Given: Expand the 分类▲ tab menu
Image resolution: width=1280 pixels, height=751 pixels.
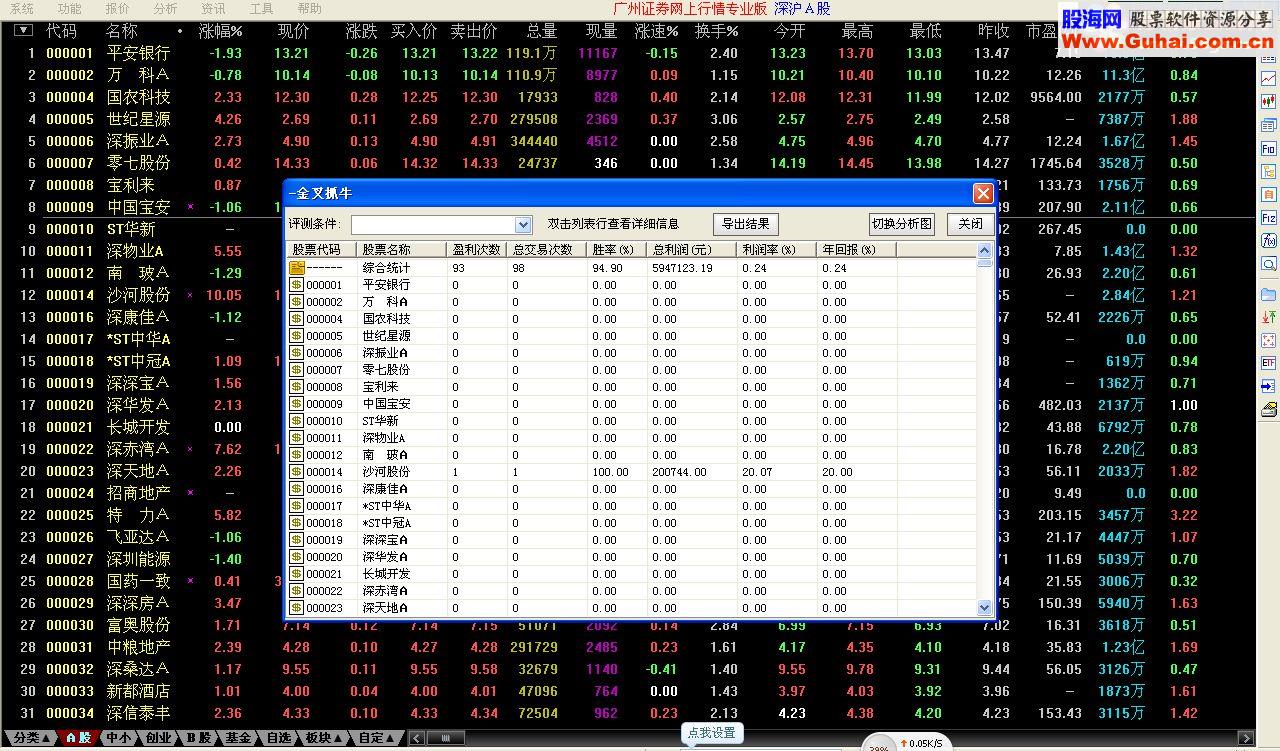Looking at the screenshot, I should click(x=30, y=738).
